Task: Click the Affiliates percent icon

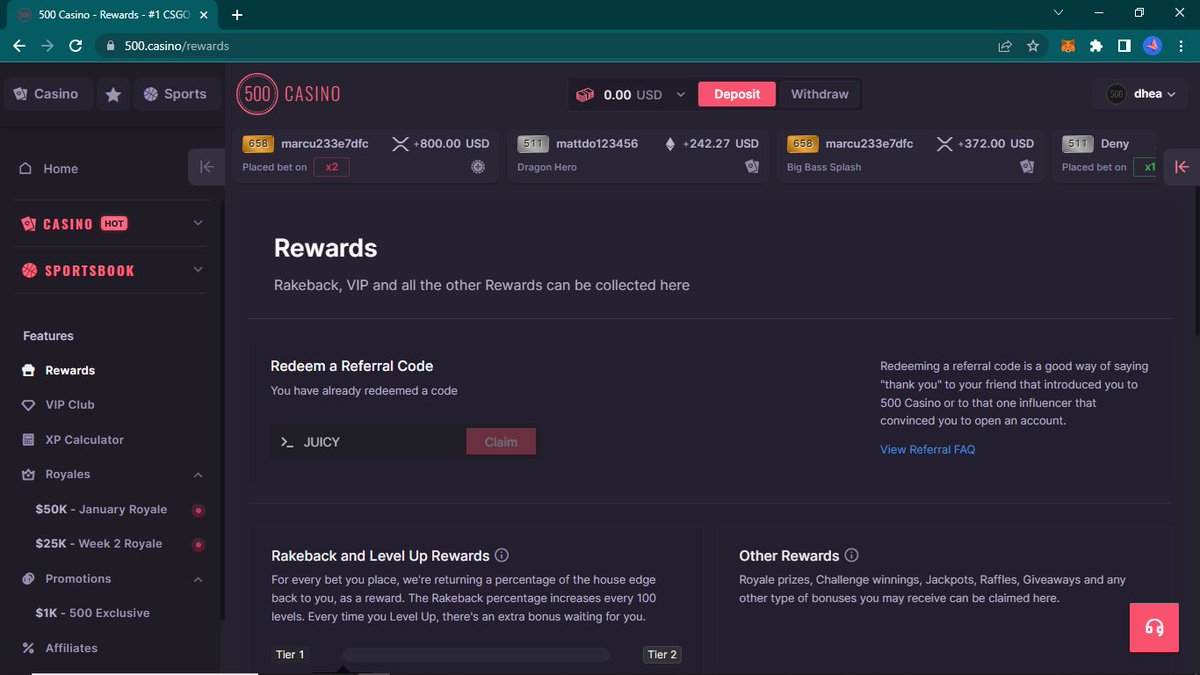Action: [x=28, y=648]
